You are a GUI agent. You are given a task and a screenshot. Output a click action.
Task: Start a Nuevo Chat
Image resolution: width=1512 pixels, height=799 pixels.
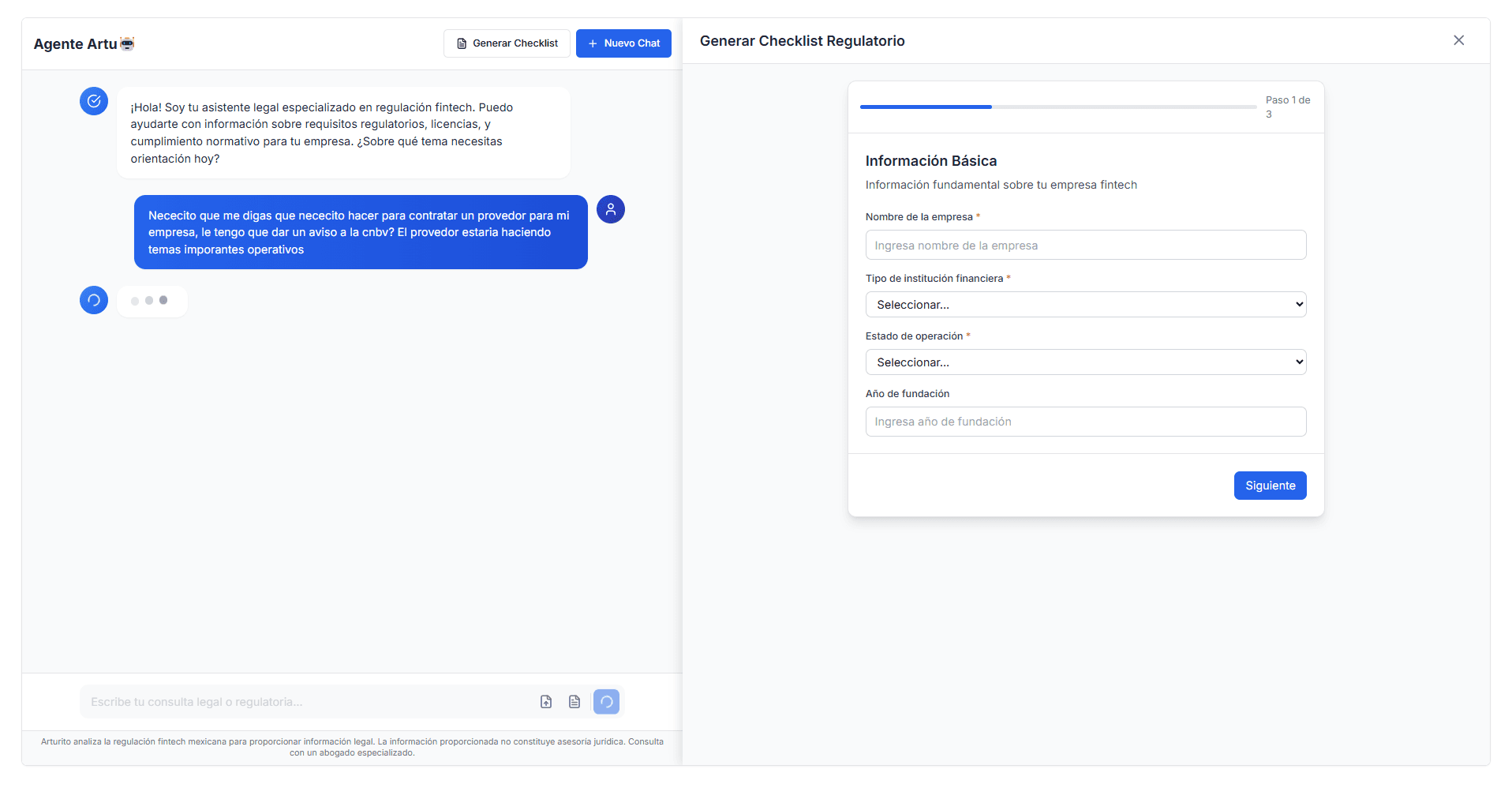623,43
